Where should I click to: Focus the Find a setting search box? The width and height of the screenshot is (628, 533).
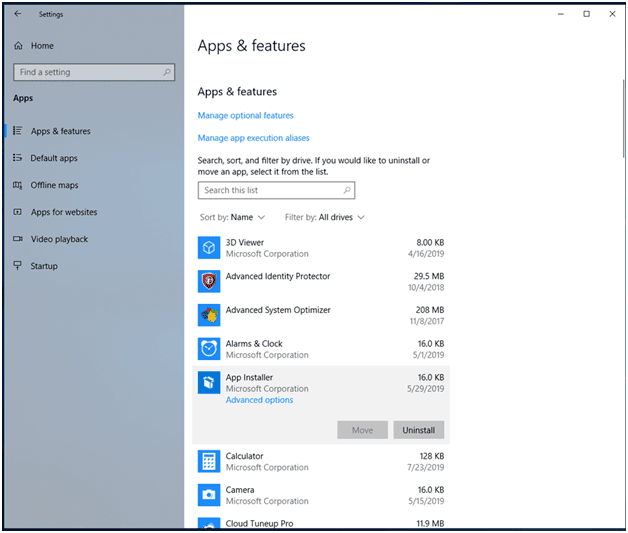click(94, 72)
